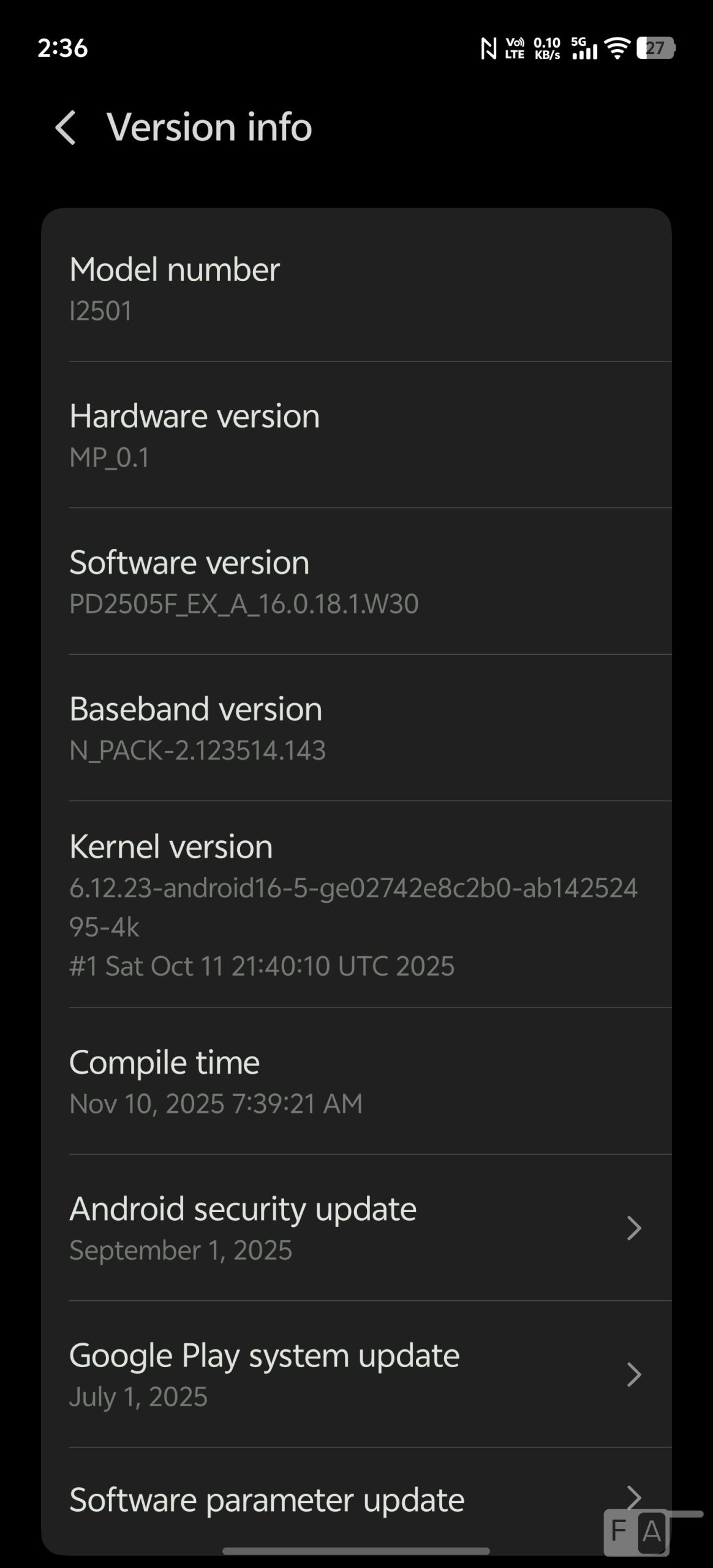Viewport: 713px width, 1568px height.
Task: Tap the VoLTE status icon
Action: (515, 48)
